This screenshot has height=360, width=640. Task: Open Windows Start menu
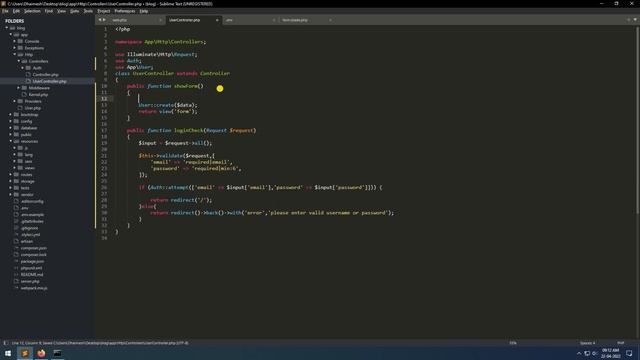point(8,353)
